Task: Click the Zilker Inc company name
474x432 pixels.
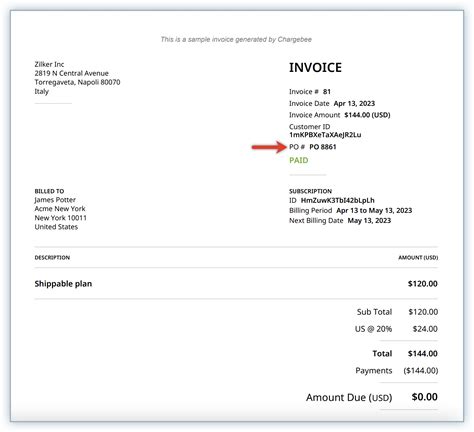Action: (49, 64)
